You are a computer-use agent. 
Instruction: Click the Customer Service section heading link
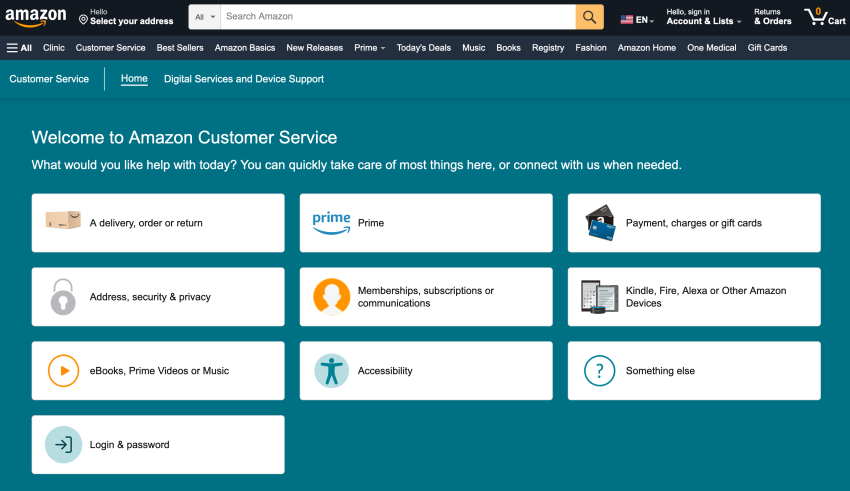pyautogui.click(x=49, y=79)
